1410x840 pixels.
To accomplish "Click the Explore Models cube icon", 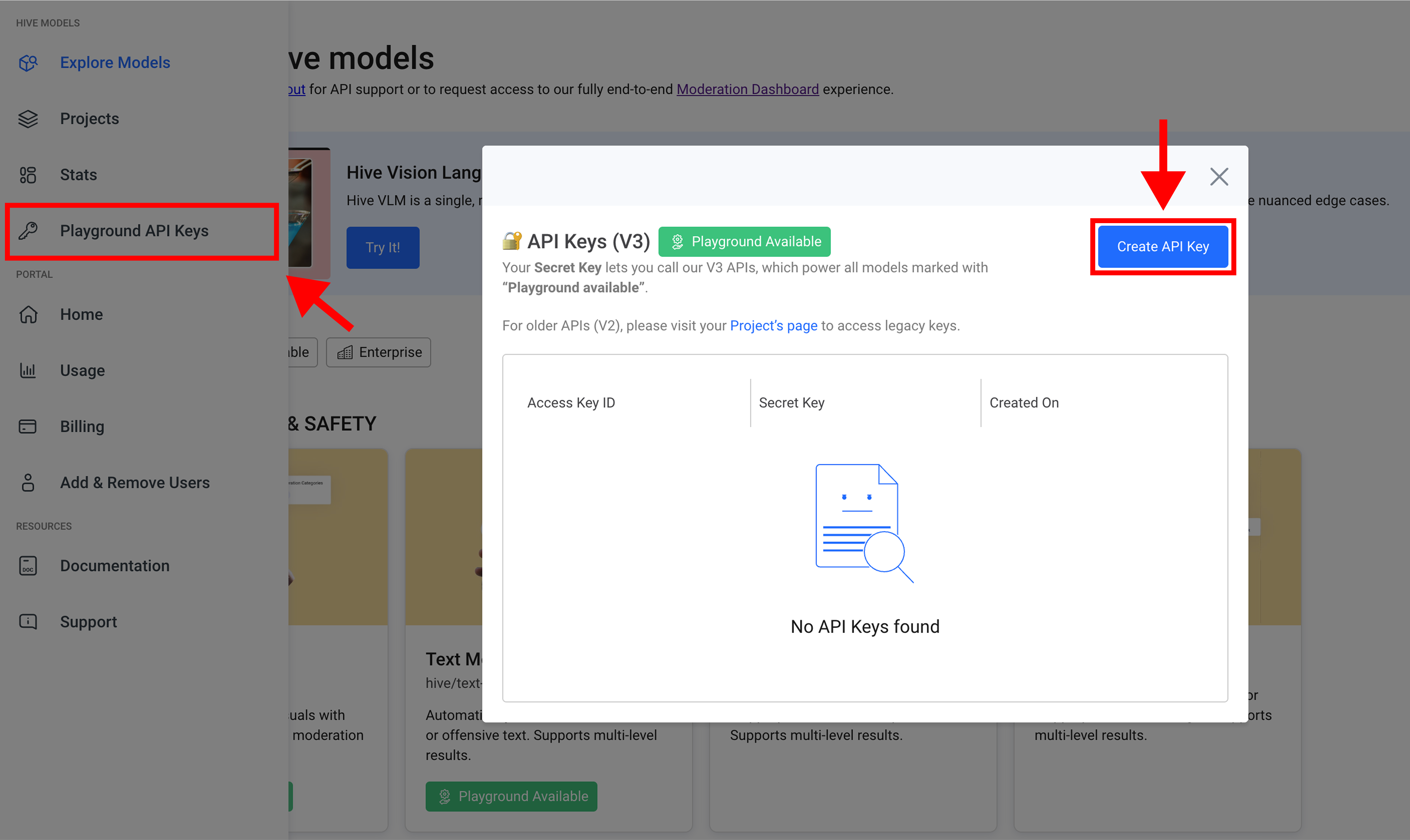I will click(x=28, y=62).
